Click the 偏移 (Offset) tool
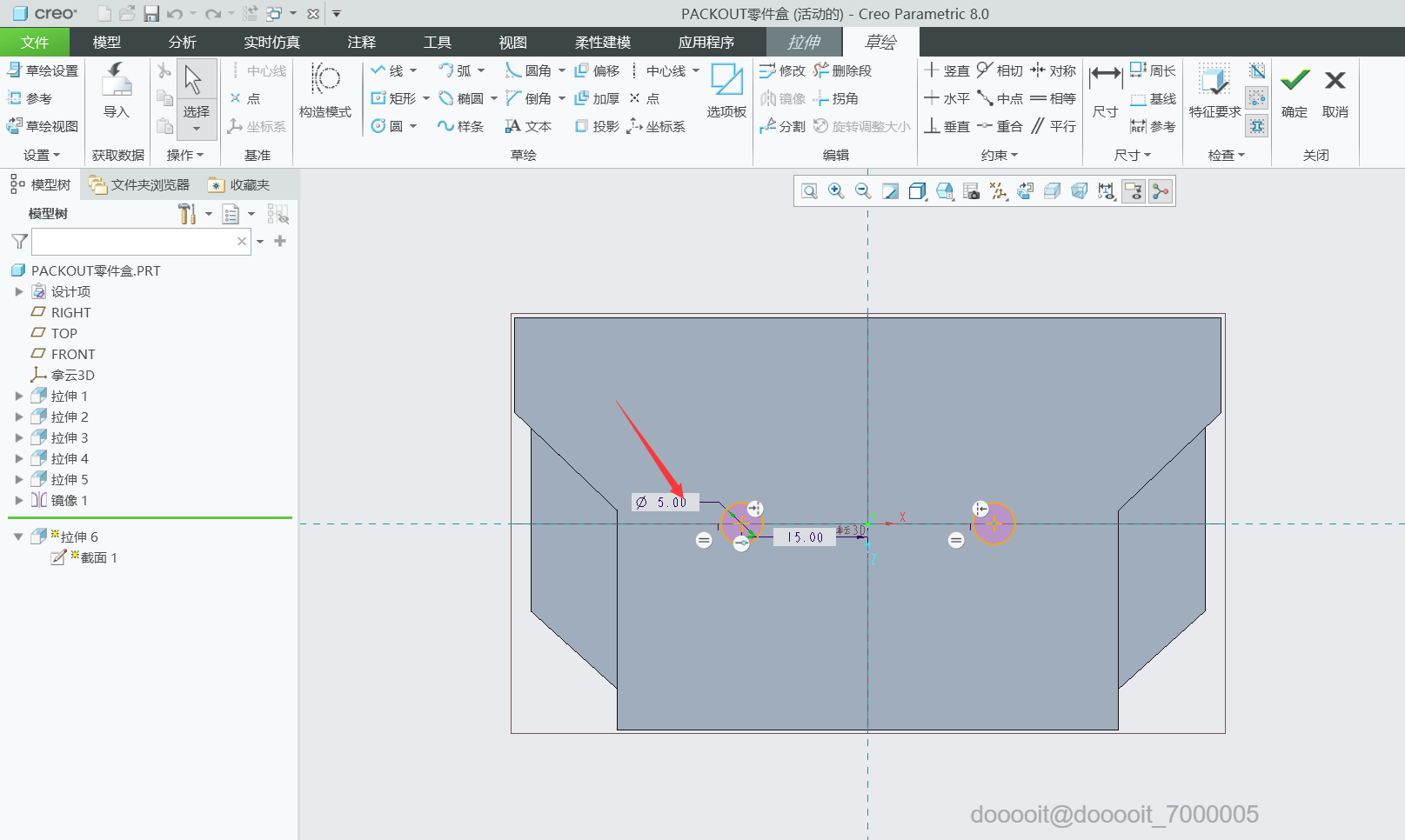 coord(597,70)
